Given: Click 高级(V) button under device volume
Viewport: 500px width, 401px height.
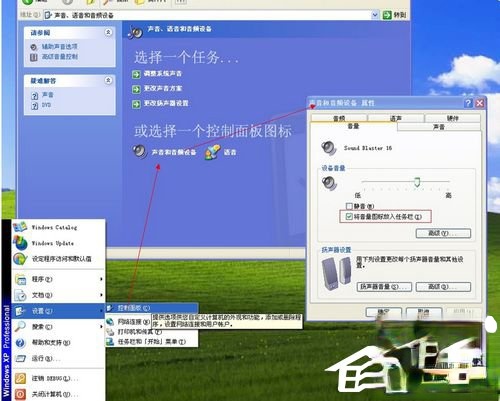Looking at the screenshot, I should pyautogui.click(x=443, y=233).
